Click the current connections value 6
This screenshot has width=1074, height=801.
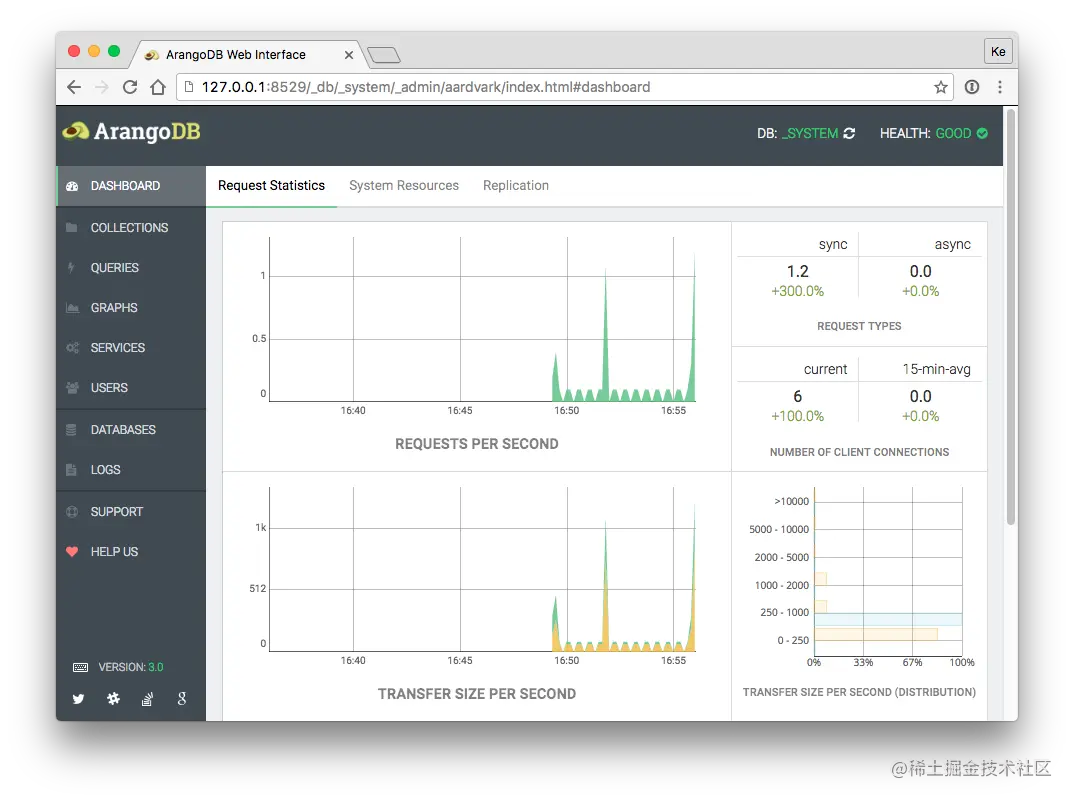coord(797,397)
